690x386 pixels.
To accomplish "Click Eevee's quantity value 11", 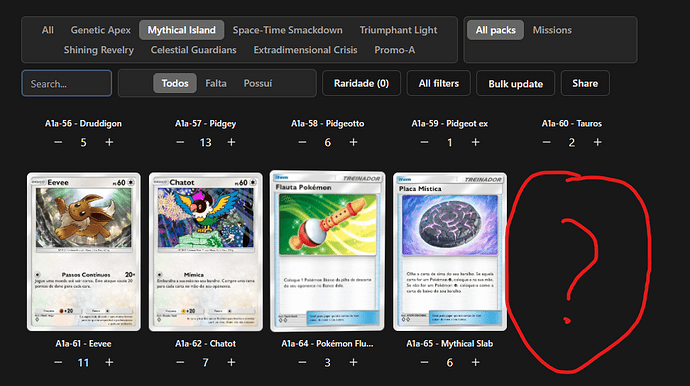I will (83, 362).
